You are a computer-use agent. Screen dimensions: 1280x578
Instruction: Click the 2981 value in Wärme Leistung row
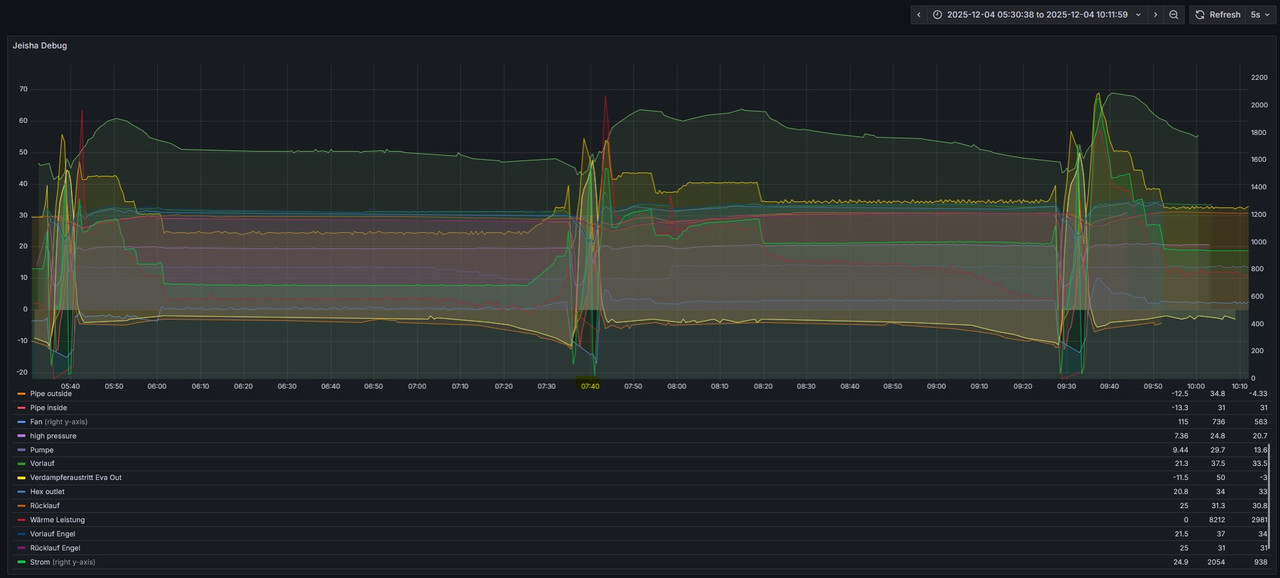click(1258, 520)
